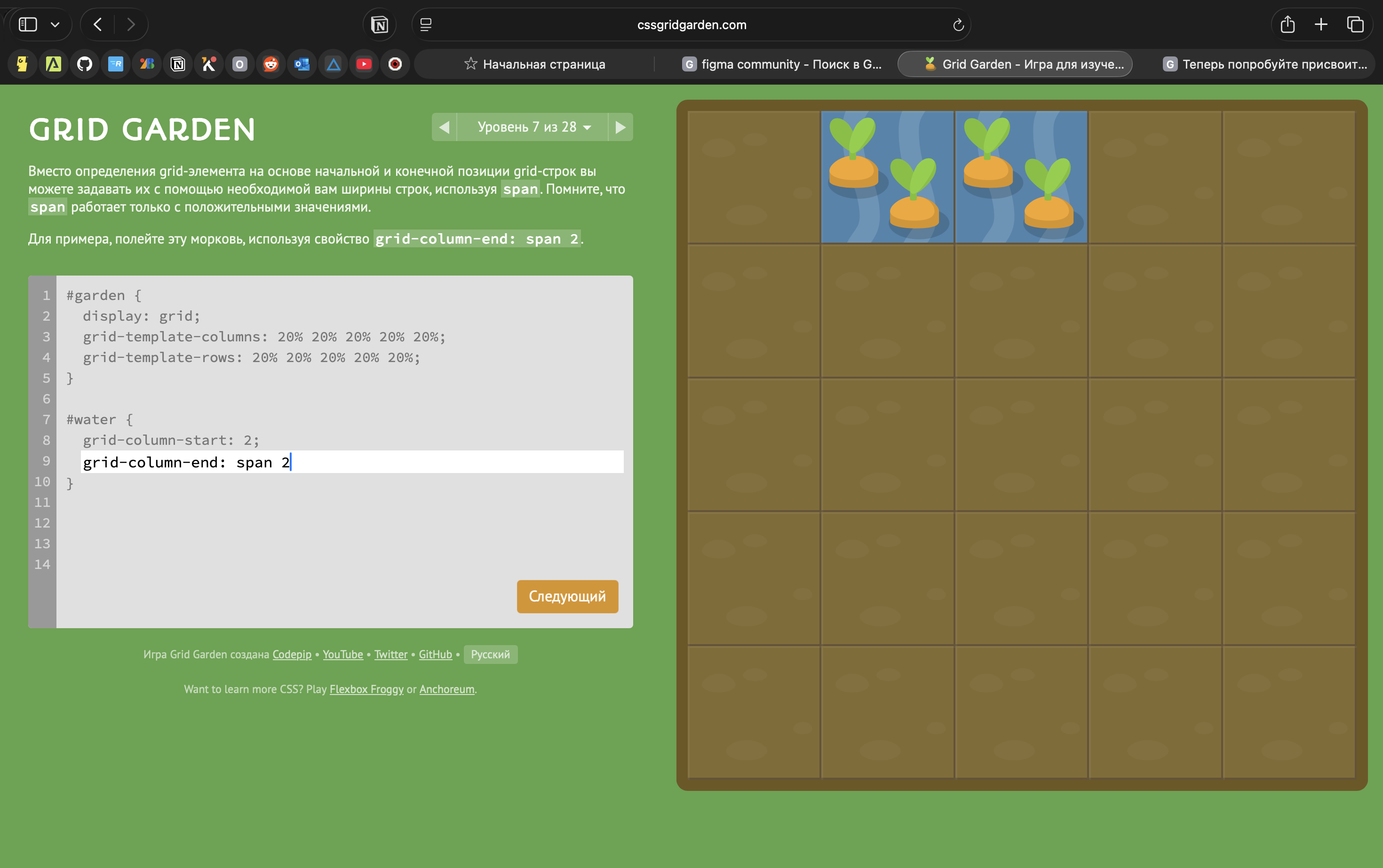Viewport: 1383px width, 868px height.
Task: Open the GitHub pinned tab
Action: coord(84,64)
